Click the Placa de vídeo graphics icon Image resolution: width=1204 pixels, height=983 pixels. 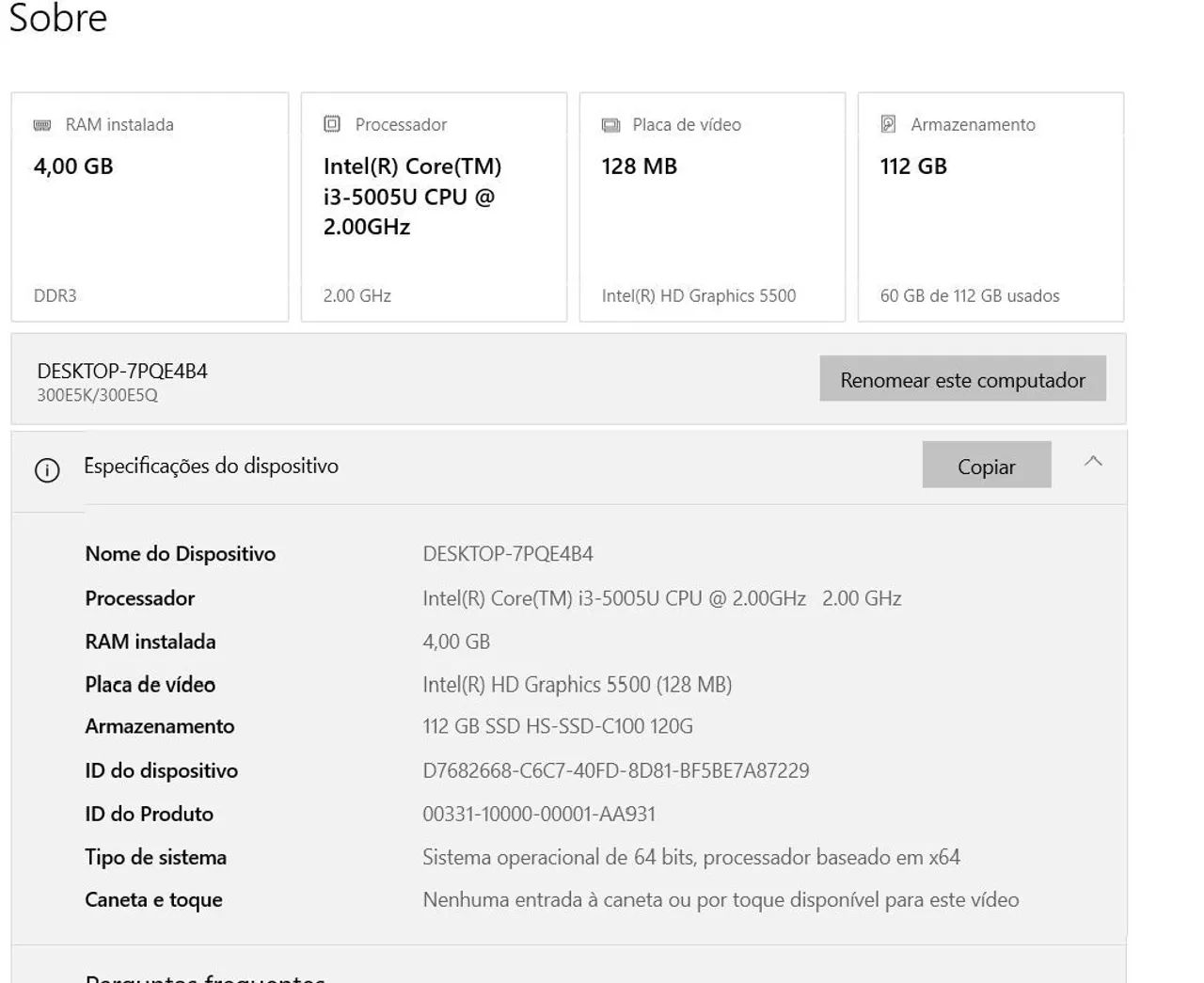point(611,123)
